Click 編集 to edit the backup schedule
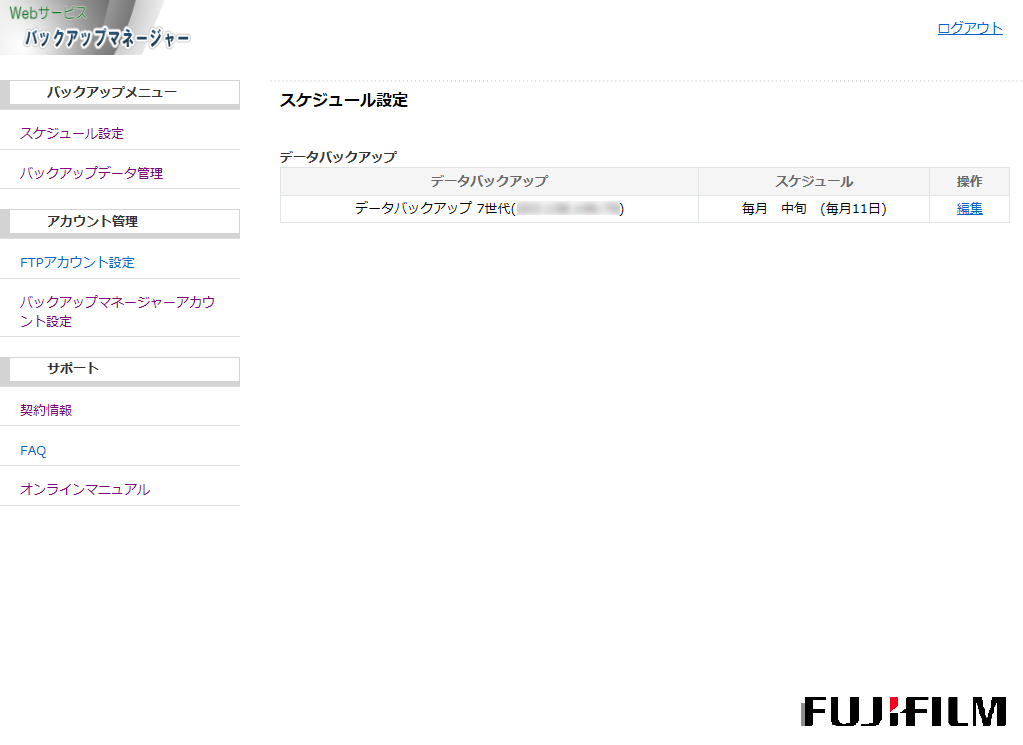 [x=968, y=209]
